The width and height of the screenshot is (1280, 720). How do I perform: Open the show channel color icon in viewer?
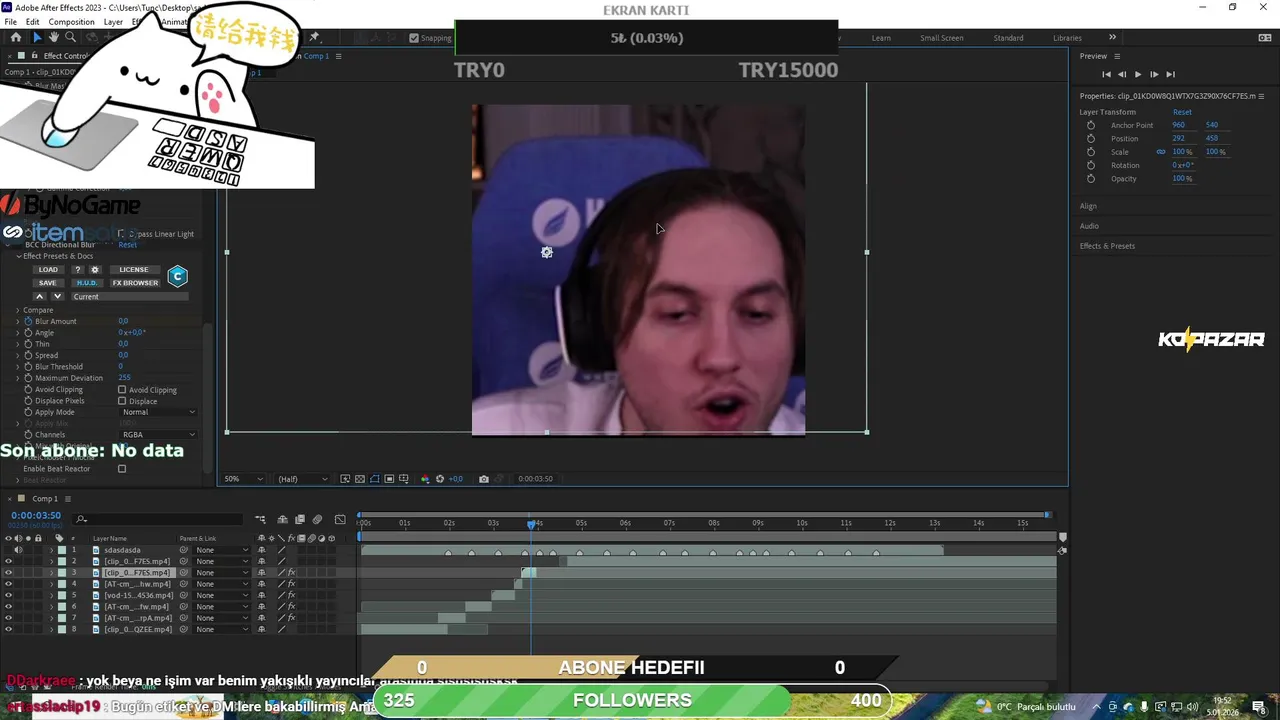(x=425, y=479)
